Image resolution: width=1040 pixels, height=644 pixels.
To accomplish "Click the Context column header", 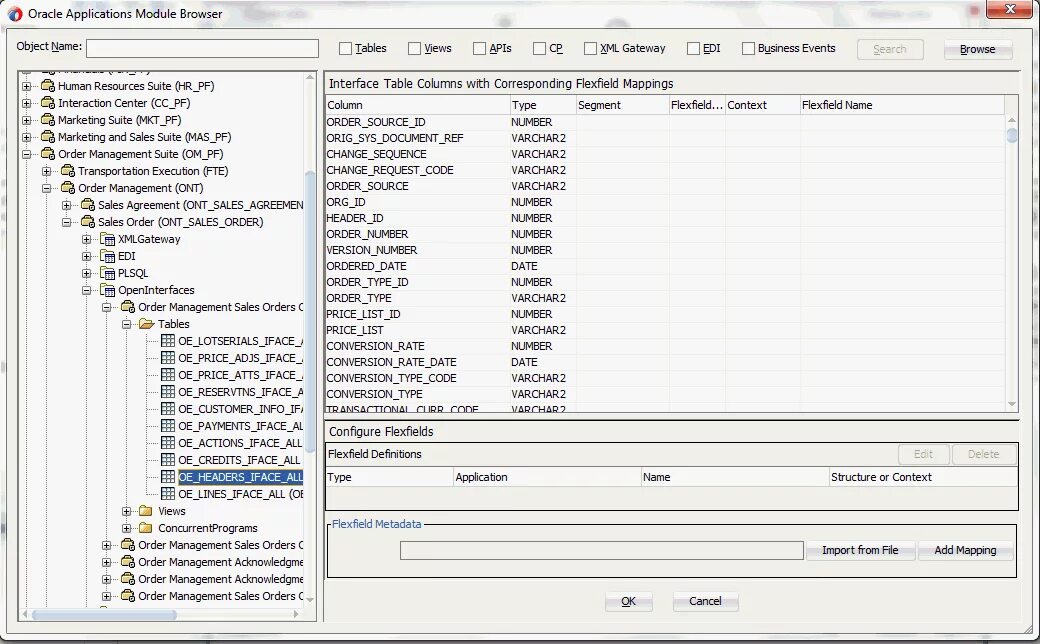I will 762,105.
